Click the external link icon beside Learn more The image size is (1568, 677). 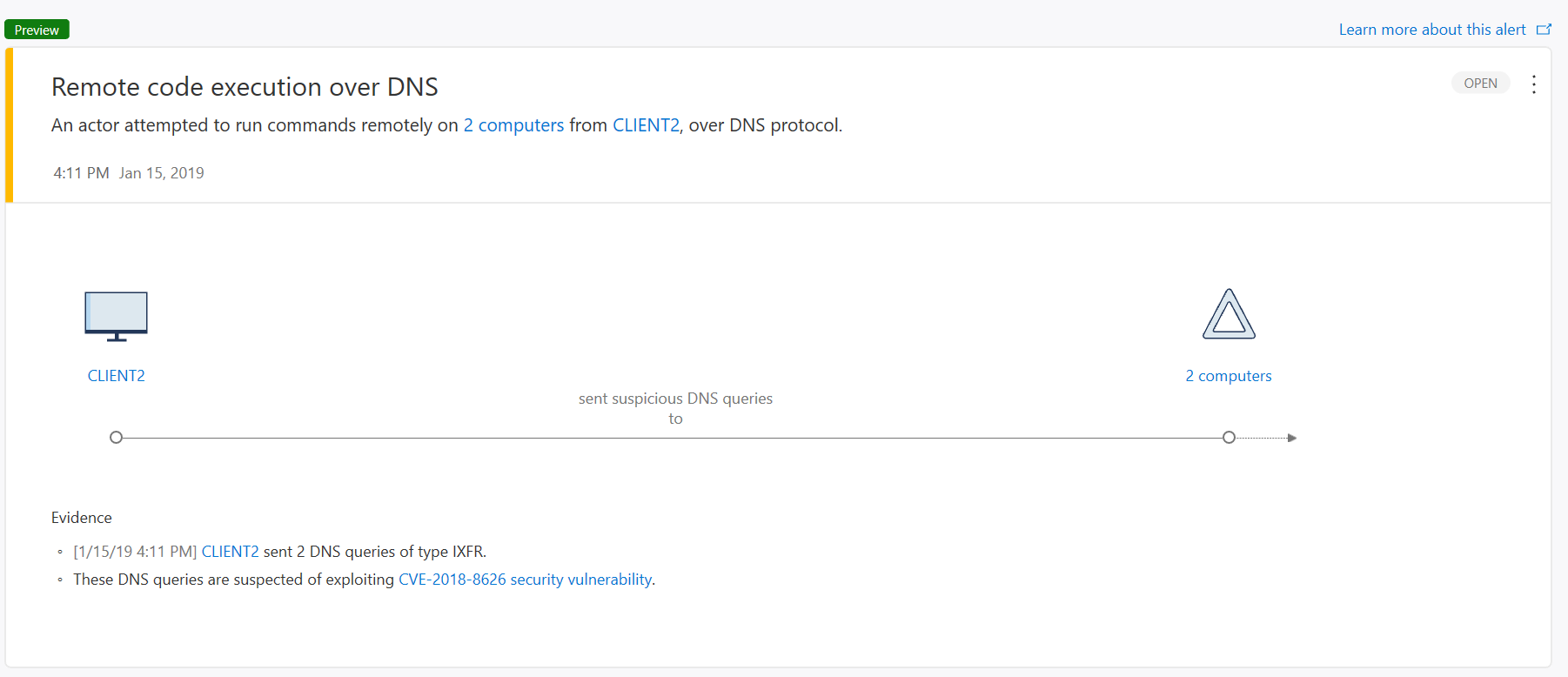1546,29
